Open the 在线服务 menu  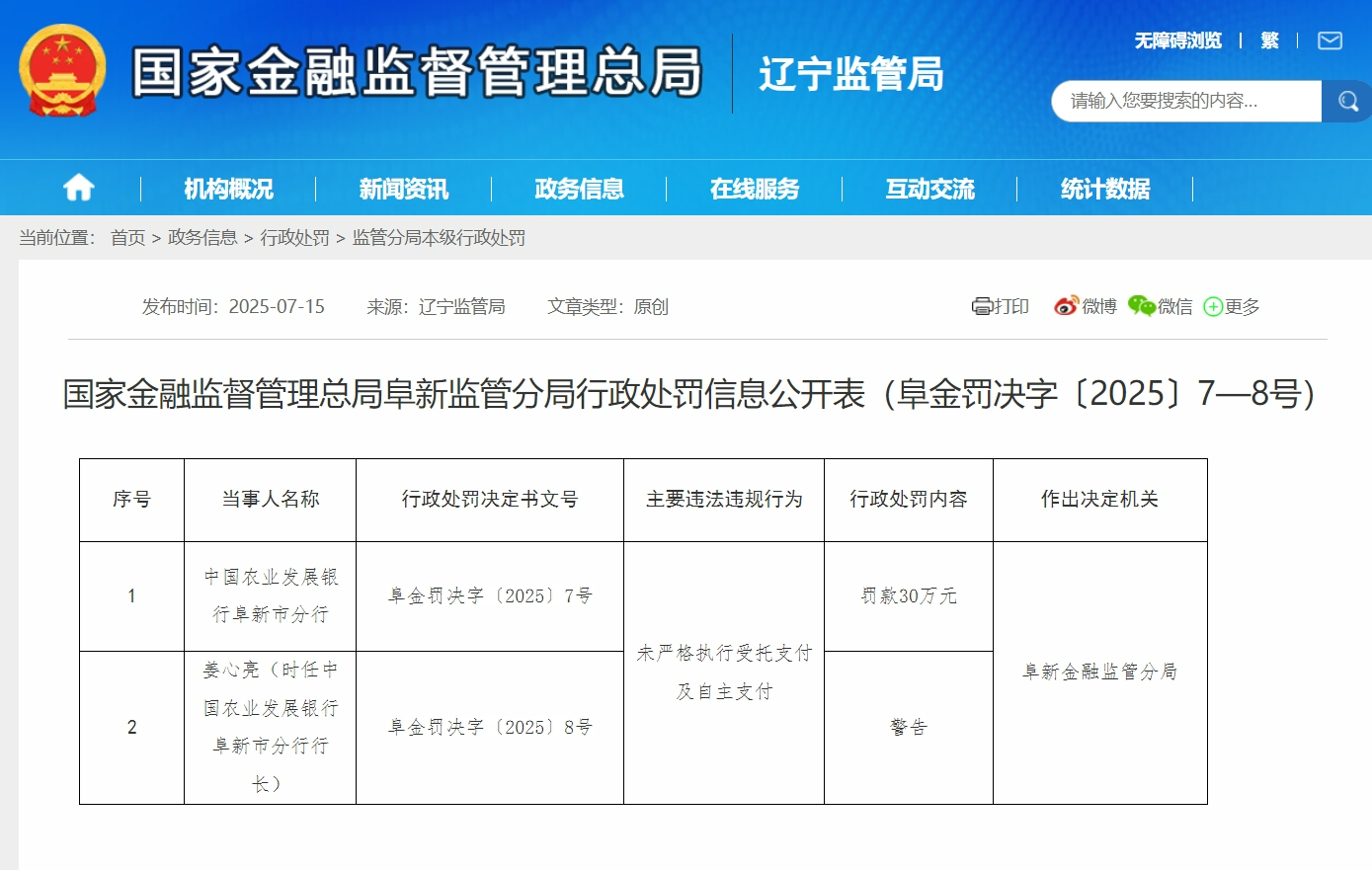coord(755,189)
